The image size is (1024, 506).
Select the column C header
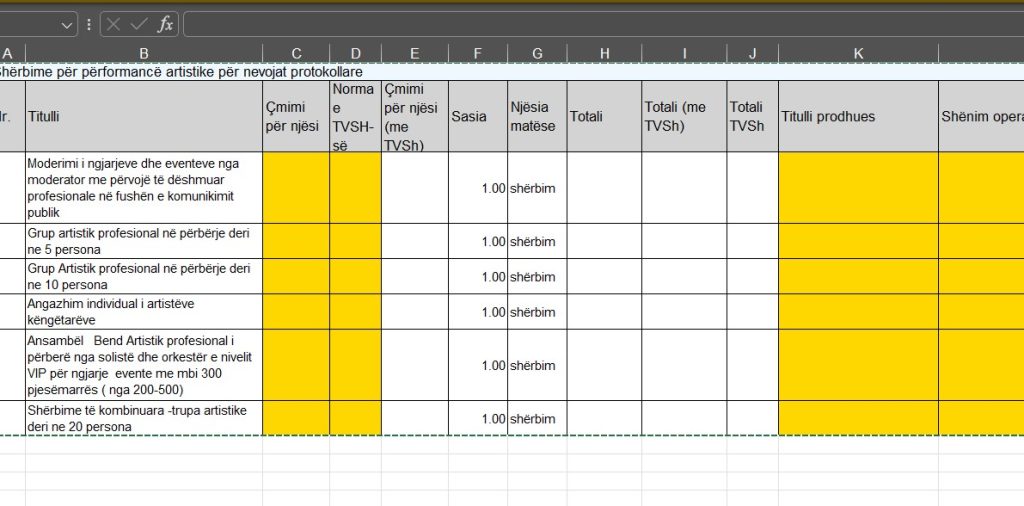296,53
